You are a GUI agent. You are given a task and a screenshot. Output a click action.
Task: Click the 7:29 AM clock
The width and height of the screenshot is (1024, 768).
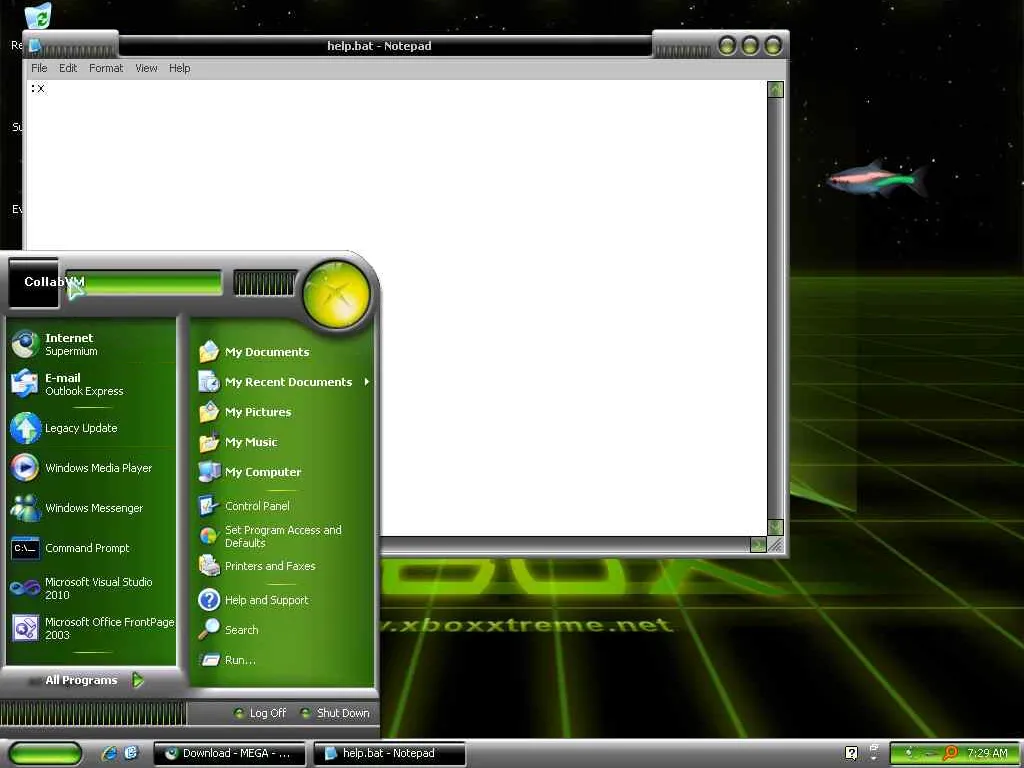tap(987, 753)
